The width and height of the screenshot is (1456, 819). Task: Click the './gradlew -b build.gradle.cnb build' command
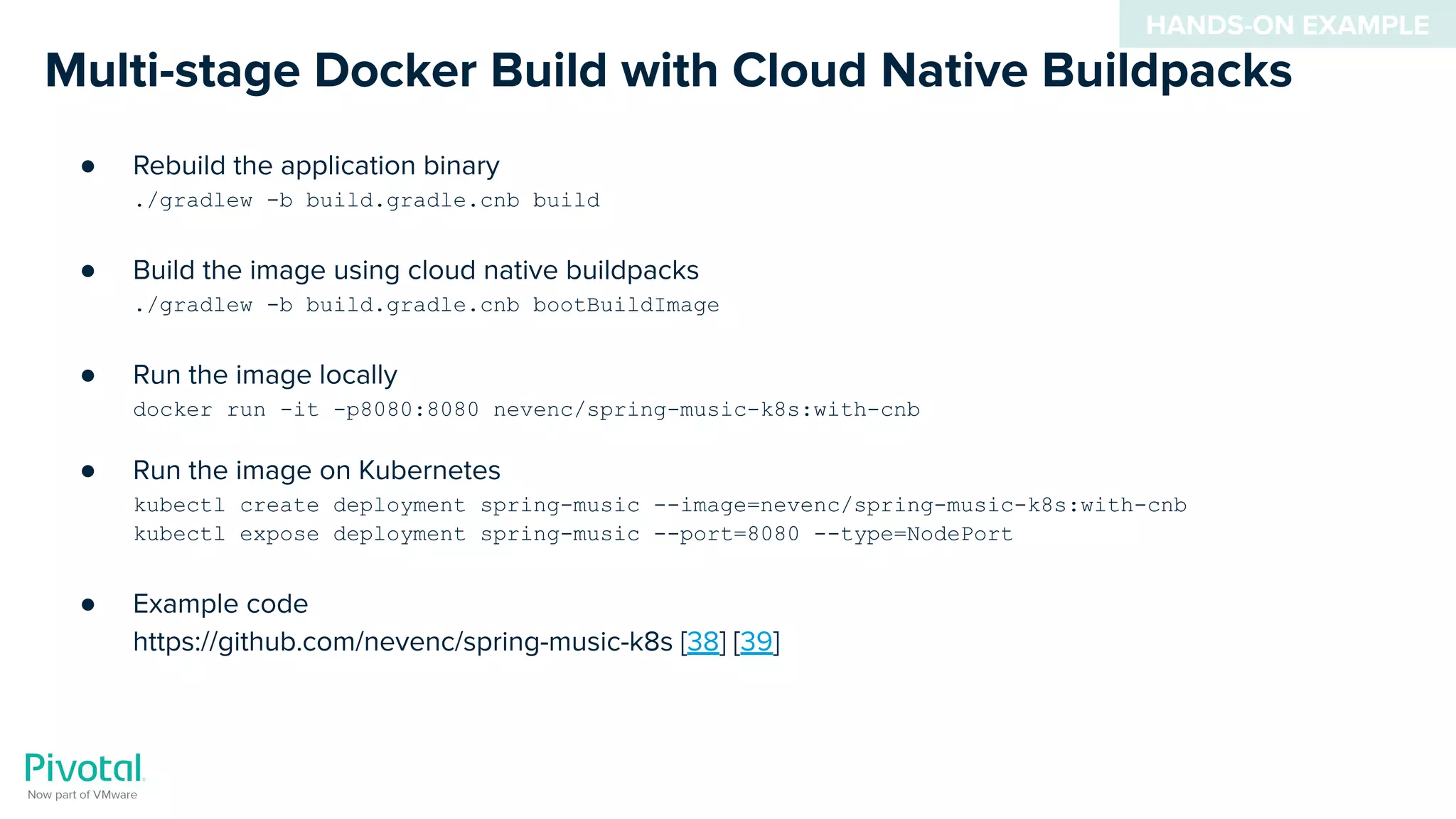(x=367, y=200)
